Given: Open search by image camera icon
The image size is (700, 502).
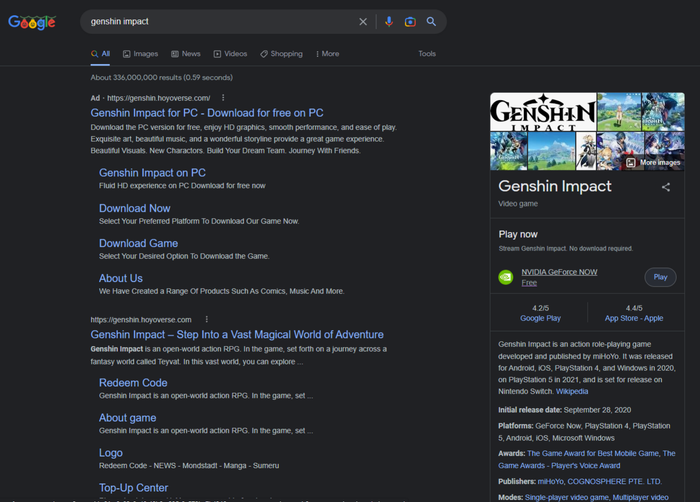Looking at the screenshot, I should point(410,21).
